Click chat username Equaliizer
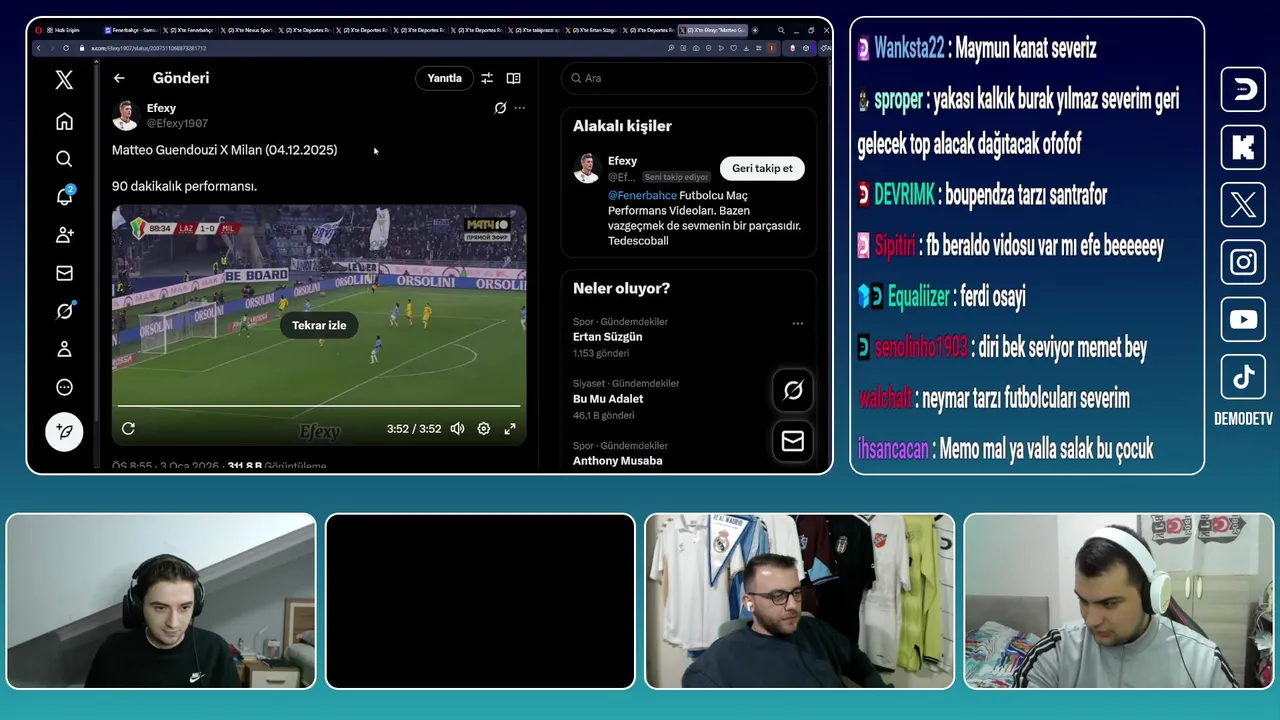The image size is (1280, 720). pos(918,297)
